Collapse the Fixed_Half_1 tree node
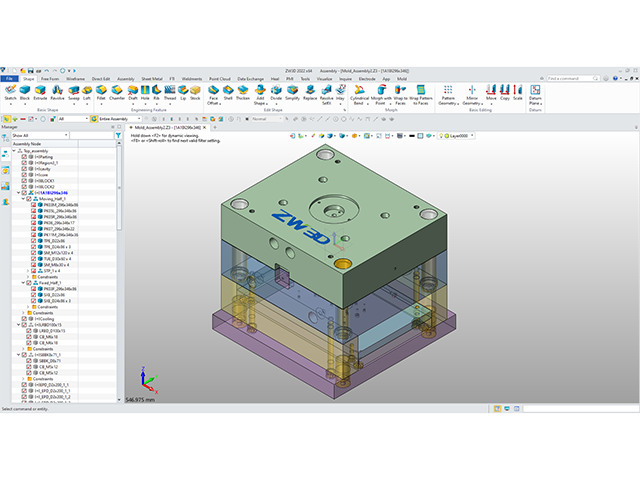Image resolution: width=640 pixels, height=480 pixels. [x=23, y=282]
